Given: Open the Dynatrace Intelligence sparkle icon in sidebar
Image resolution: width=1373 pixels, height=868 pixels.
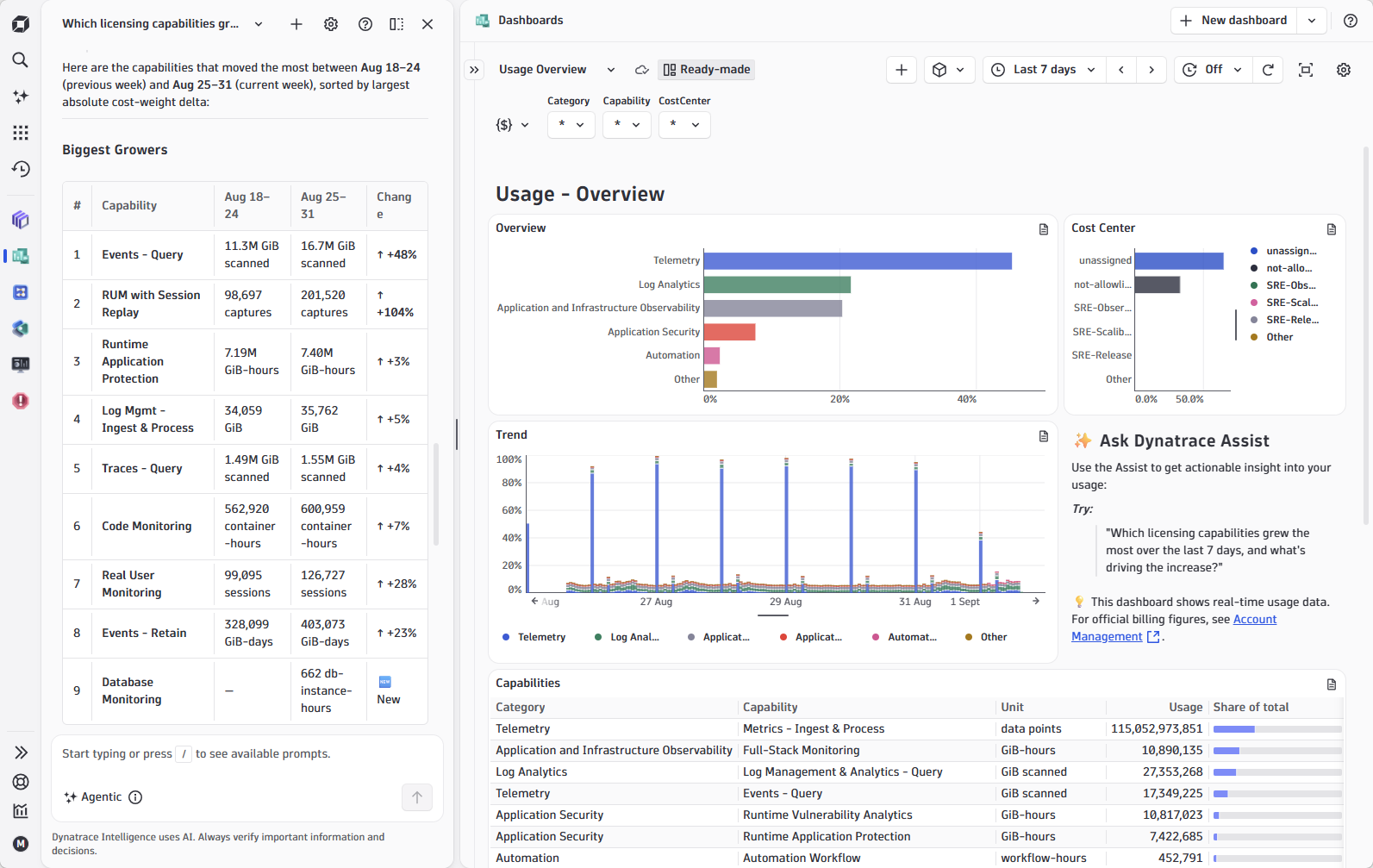Looking at the screenshot, I should coord(21,97).
